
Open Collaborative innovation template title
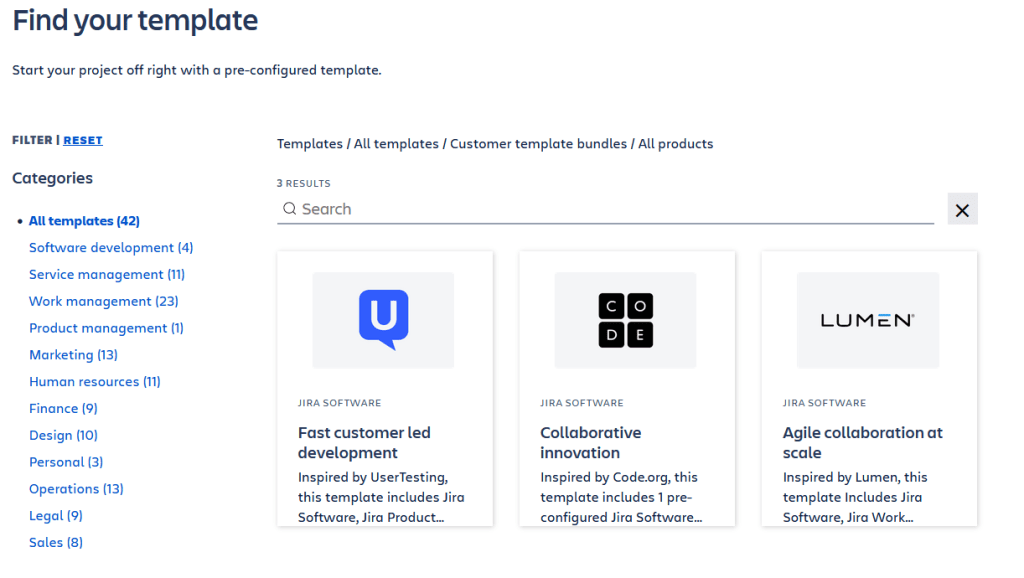tap(590, 442)
